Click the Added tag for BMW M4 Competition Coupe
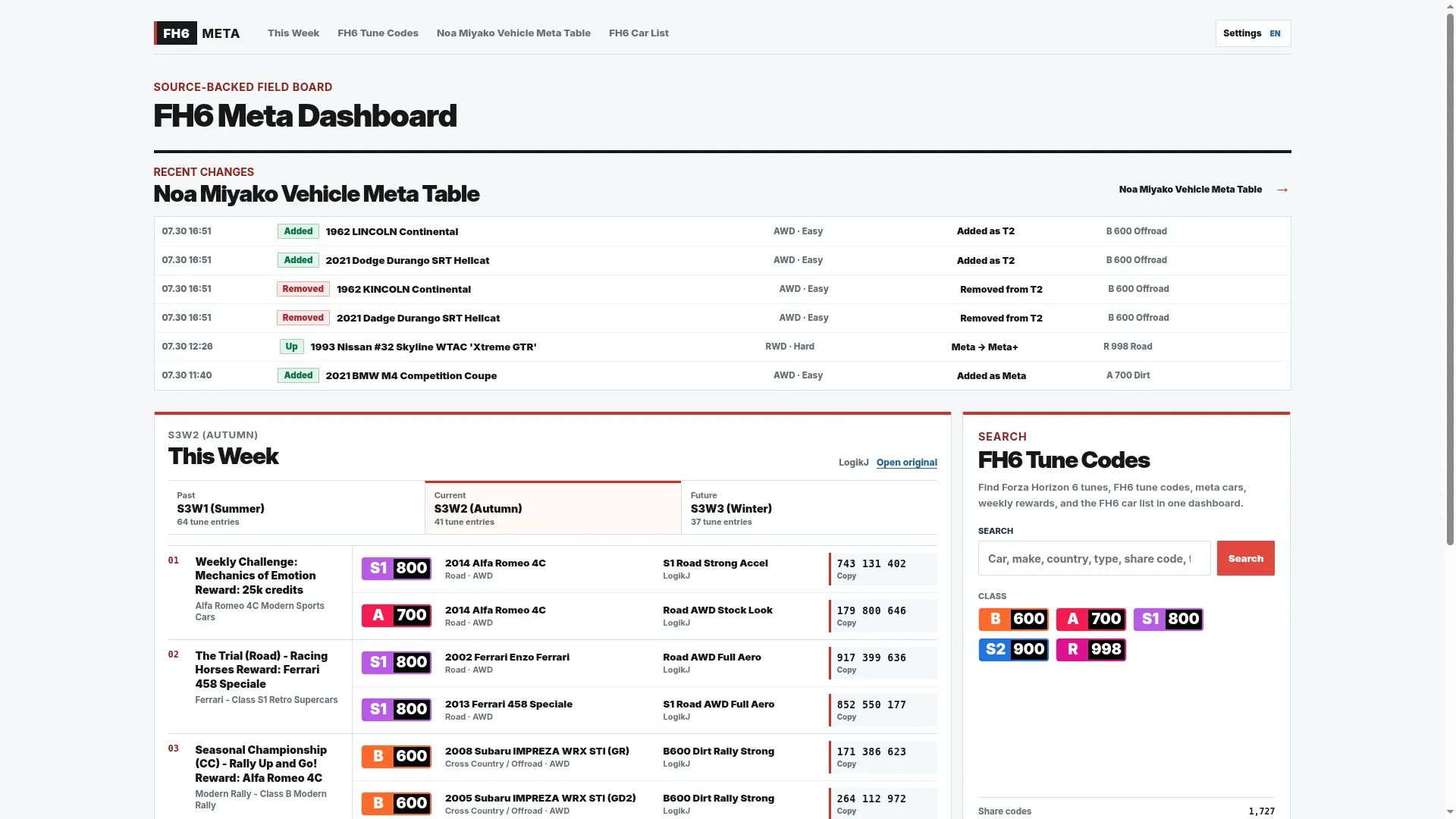 tap(298, 375)
